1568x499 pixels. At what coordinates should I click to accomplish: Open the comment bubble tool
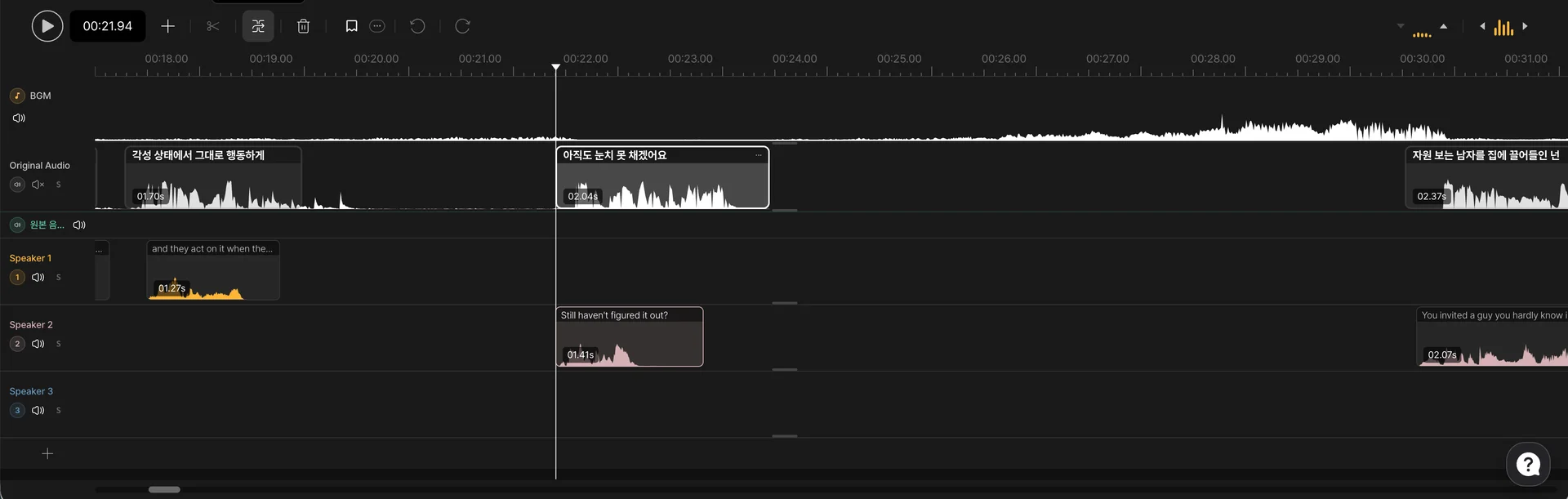(377, 26)
